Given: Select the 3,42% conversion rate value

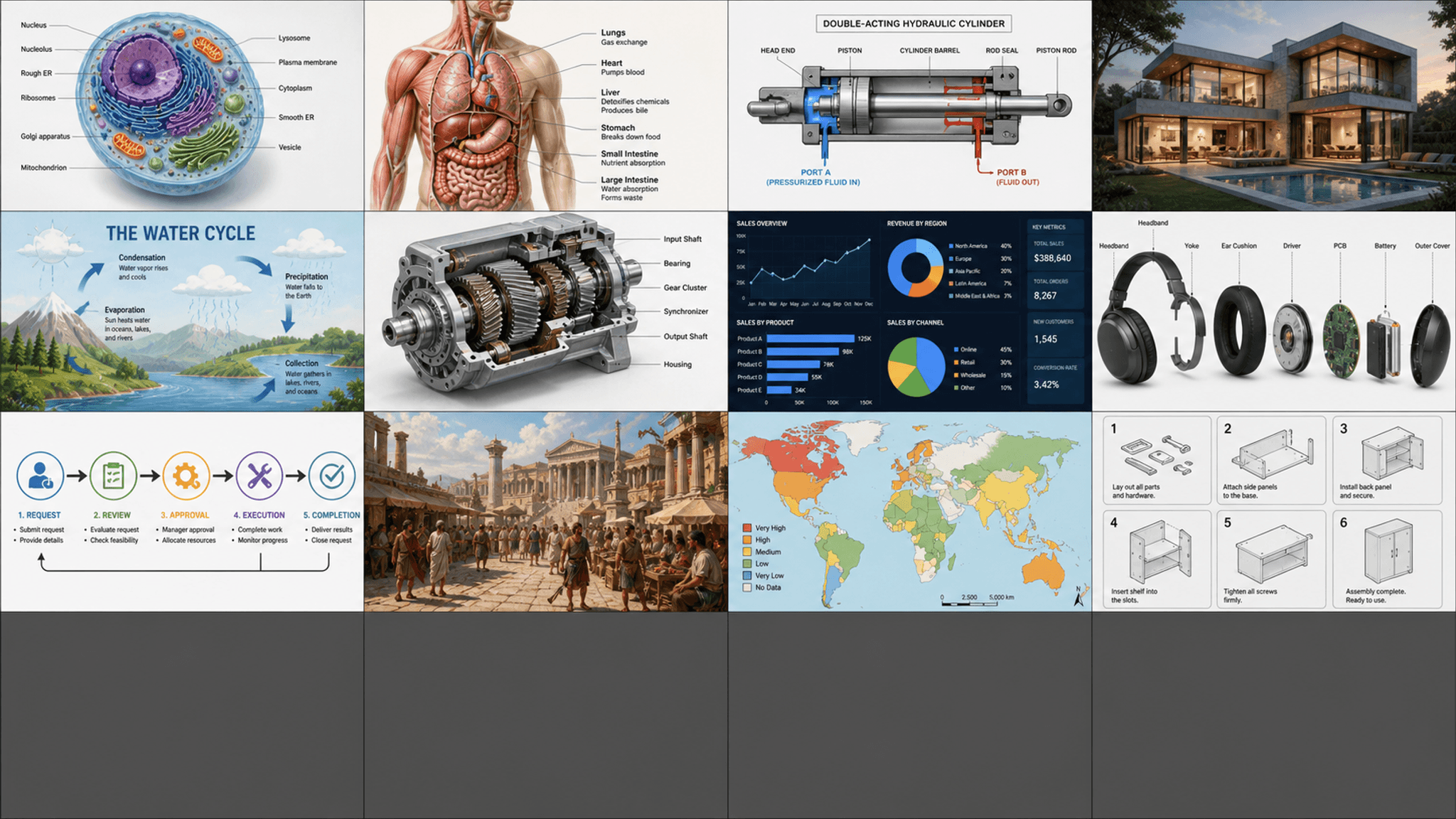Looking at the screenshot, I should pyautogui.click(x=1046, y=385).
